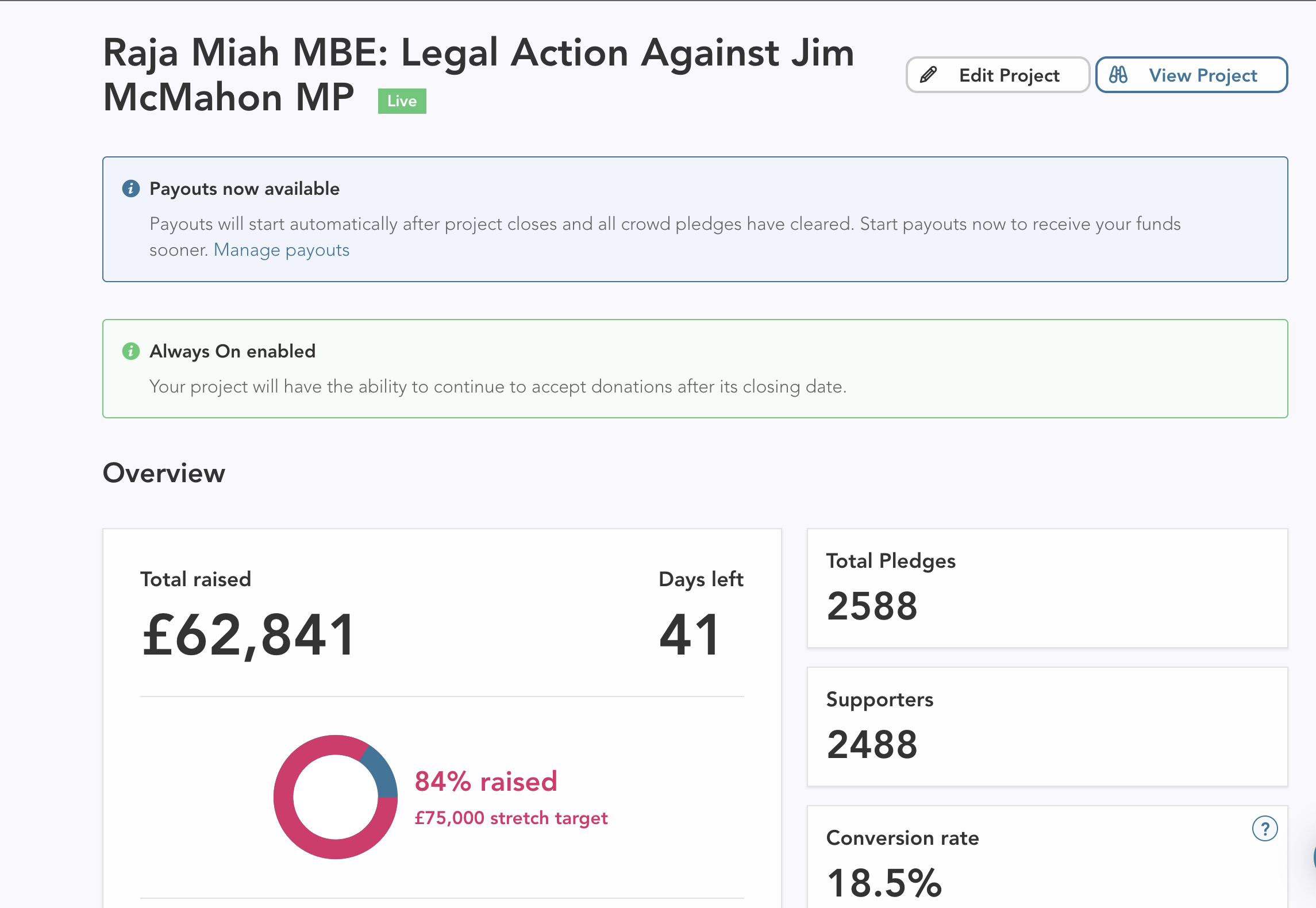Click the pencil icon in Edit Project
Image resolution: width=1316 pixels, height=908 pixels.
[x=928, y=75]
